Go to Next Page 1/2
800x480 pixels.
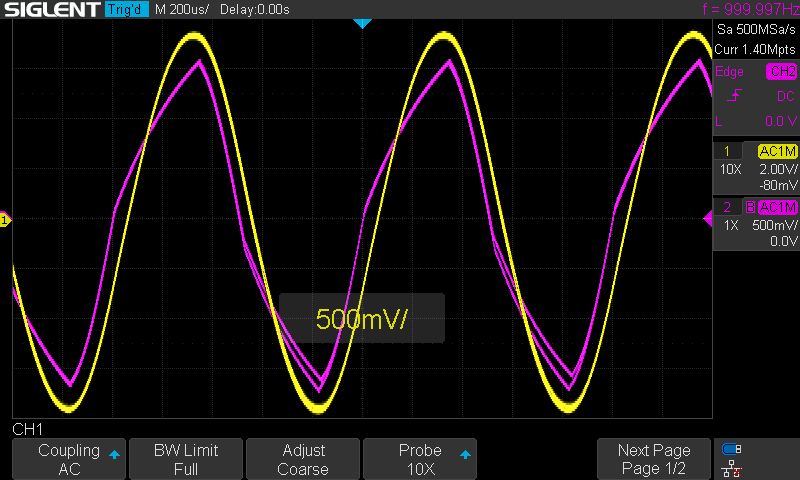point(654,459)
